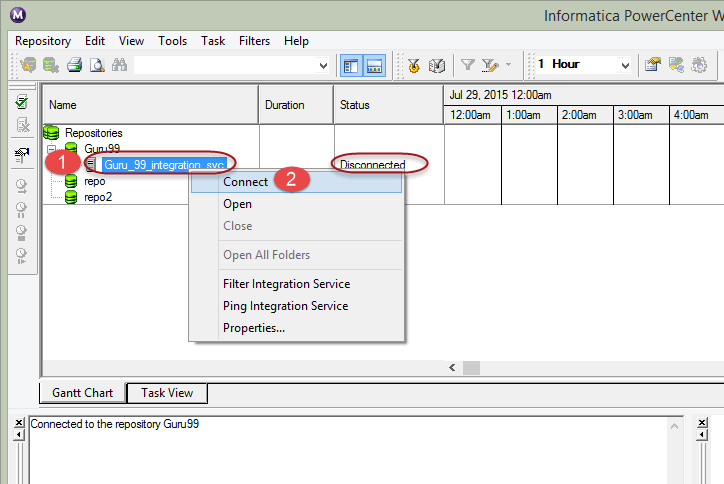
Task: Click the medal icon in toolbar
Action: point(413,65)
